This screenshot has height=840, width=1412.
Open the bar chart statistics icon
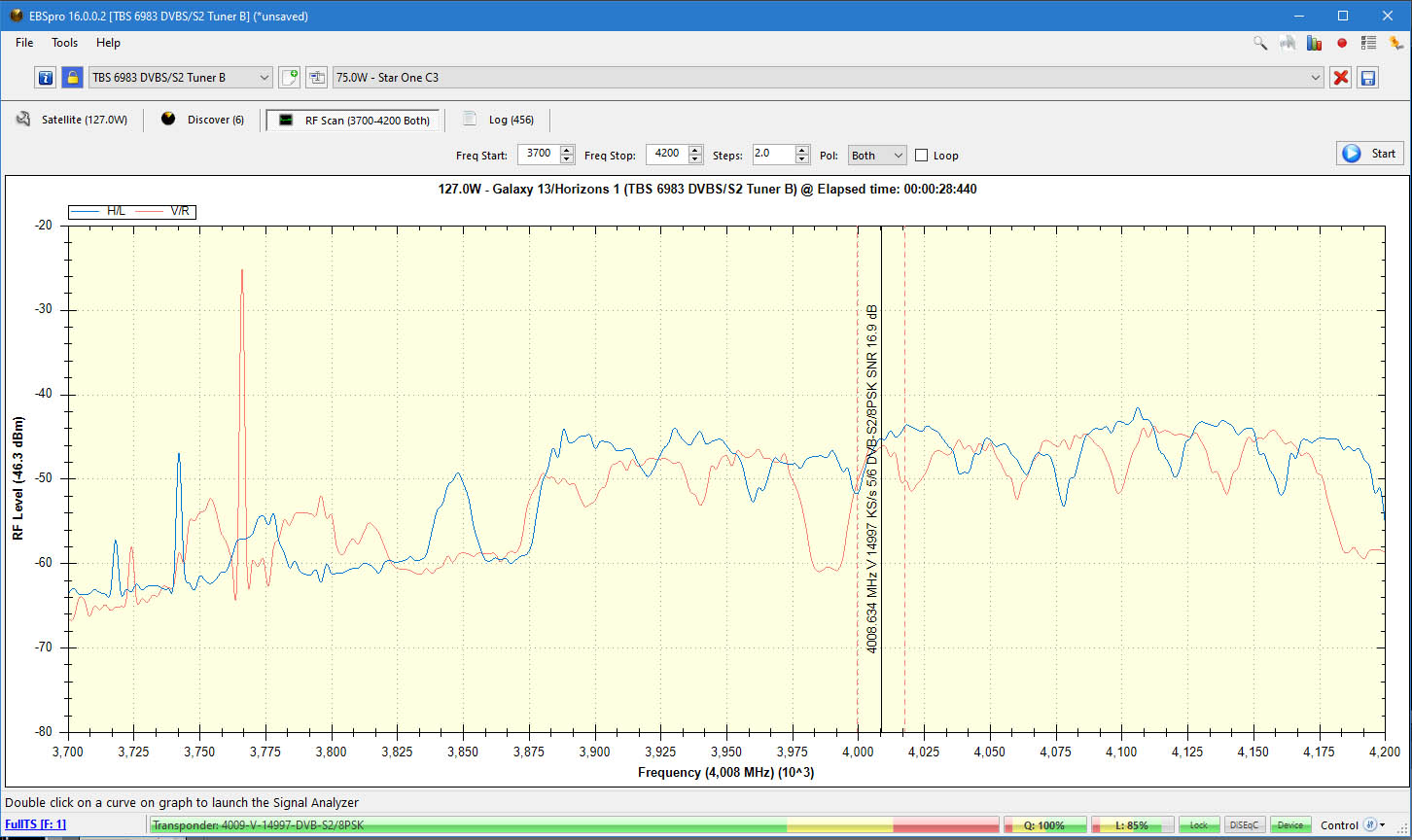[x=1314, y=43]
